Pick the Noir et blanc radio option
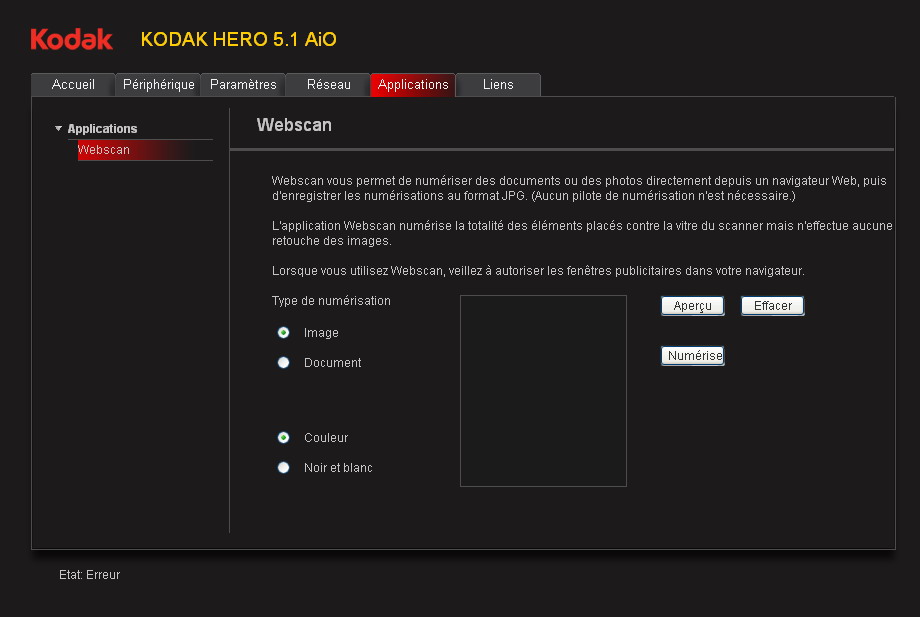920x617 pixels. click(x=284, y=468)
